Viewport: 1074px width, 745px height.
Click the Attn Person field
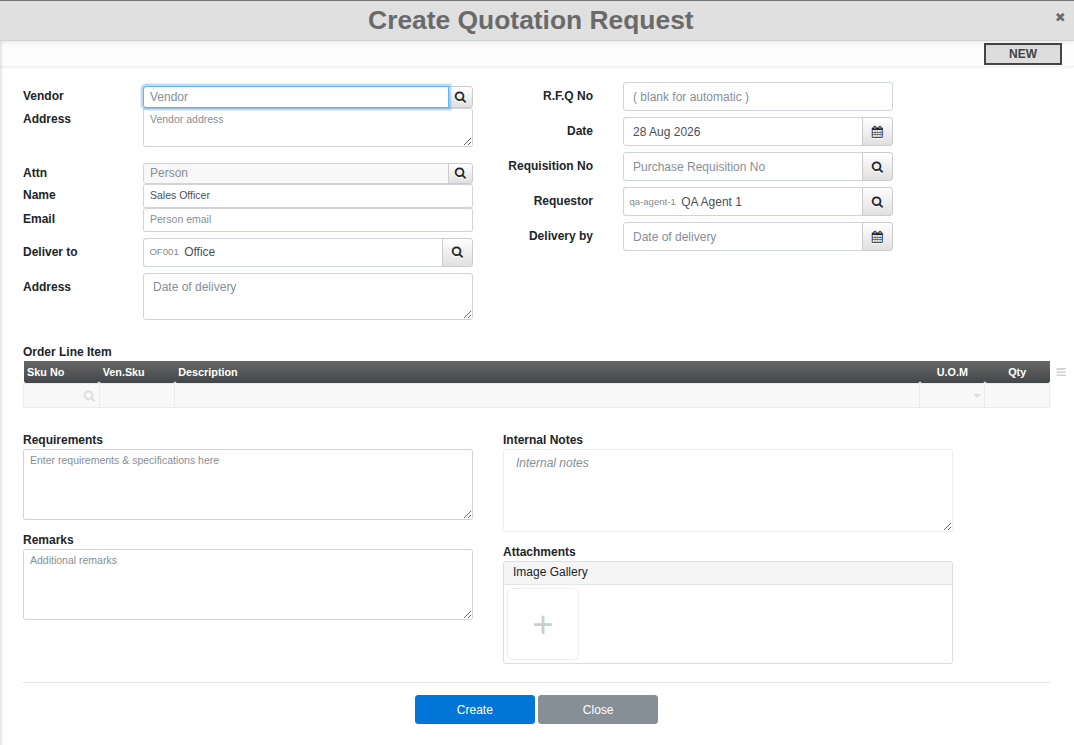click(x=296, y=173)
